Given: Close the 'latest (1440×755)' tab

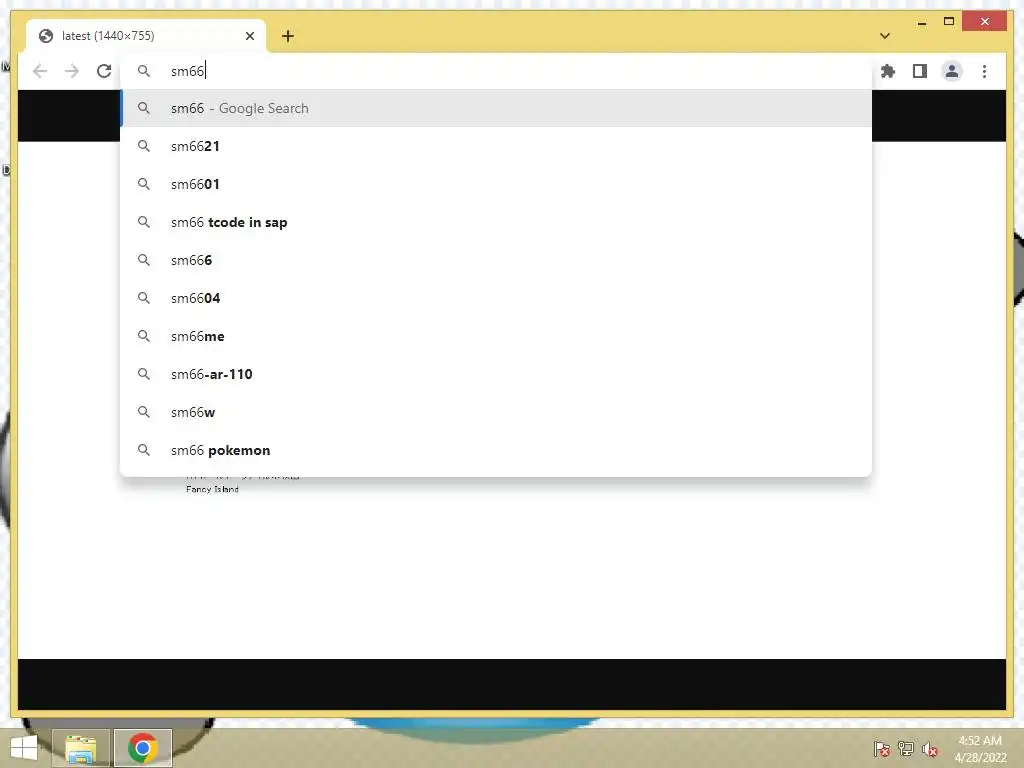Looking at the screenshot, I should point(249,36).
